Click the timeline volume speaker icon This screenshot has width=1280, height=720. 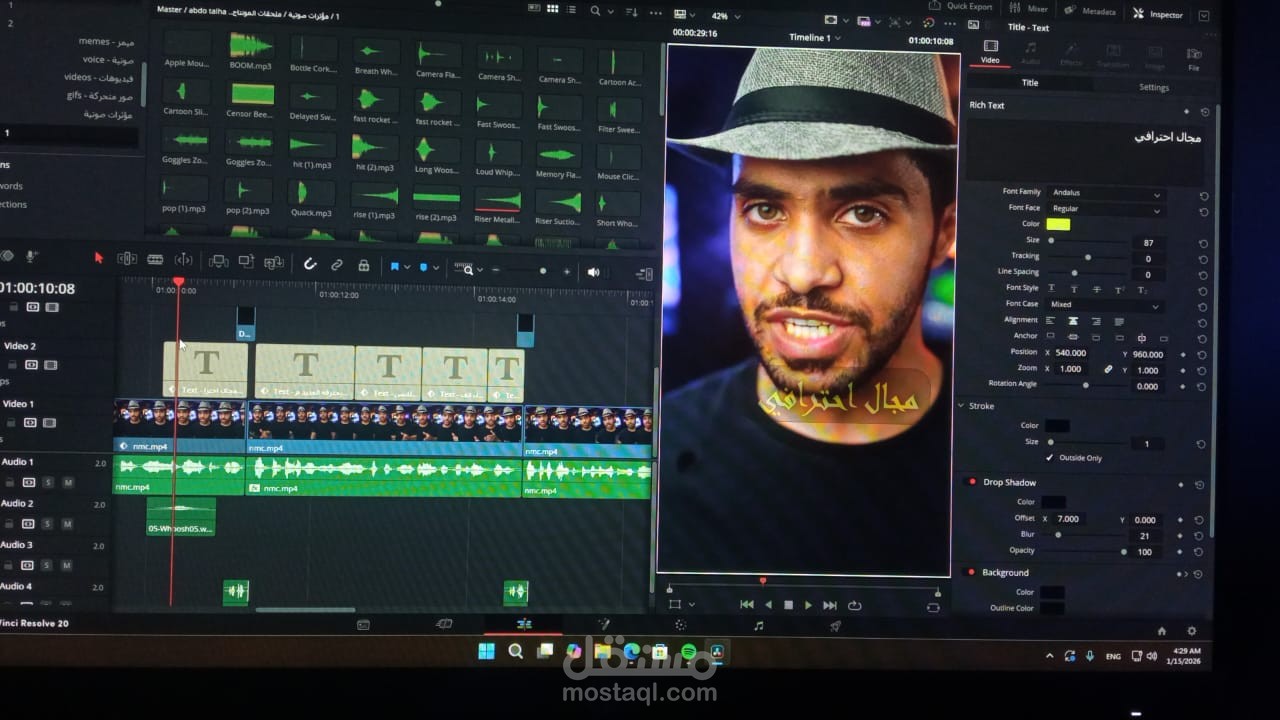(593, 272)
